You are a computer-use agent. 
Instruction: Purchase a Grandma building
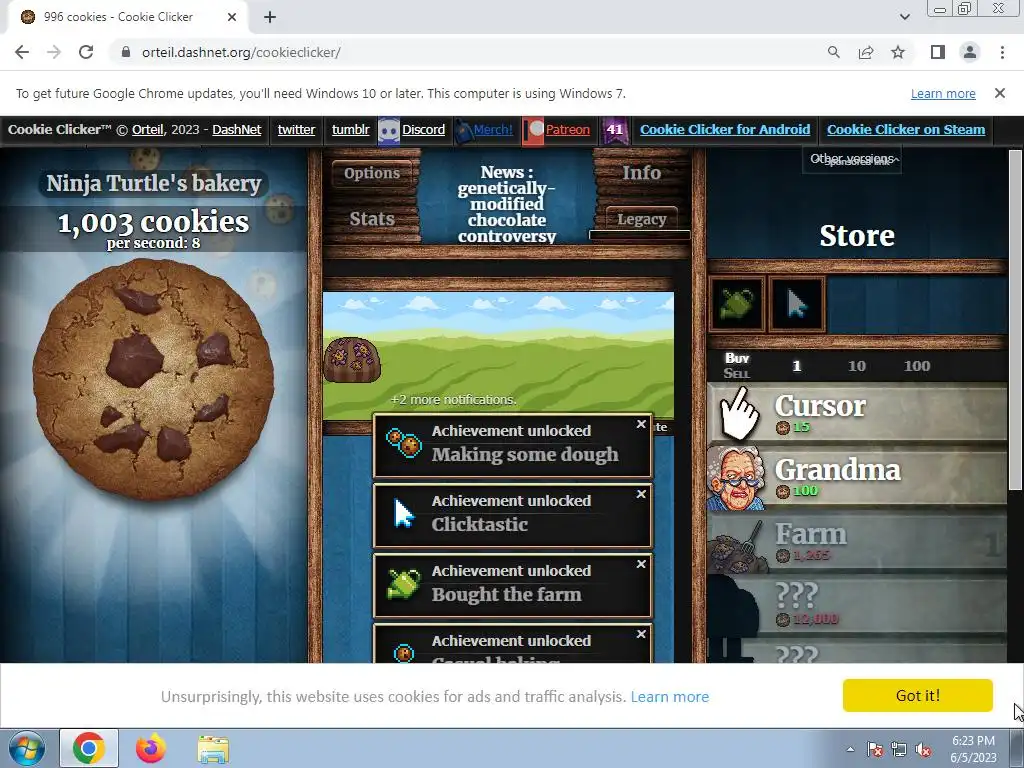click(x=857, y=478)
